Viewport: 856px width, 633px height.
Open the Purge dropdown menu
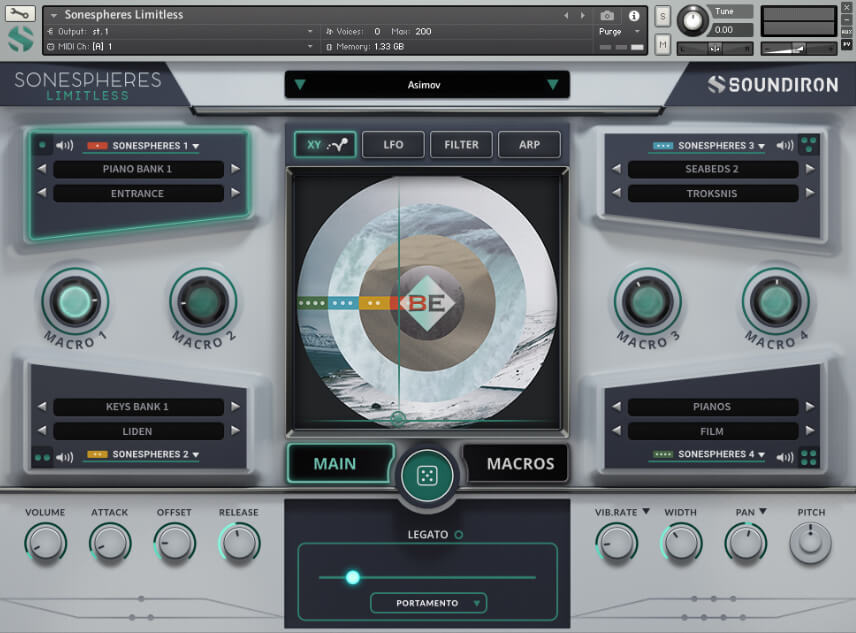coord(619,32)
